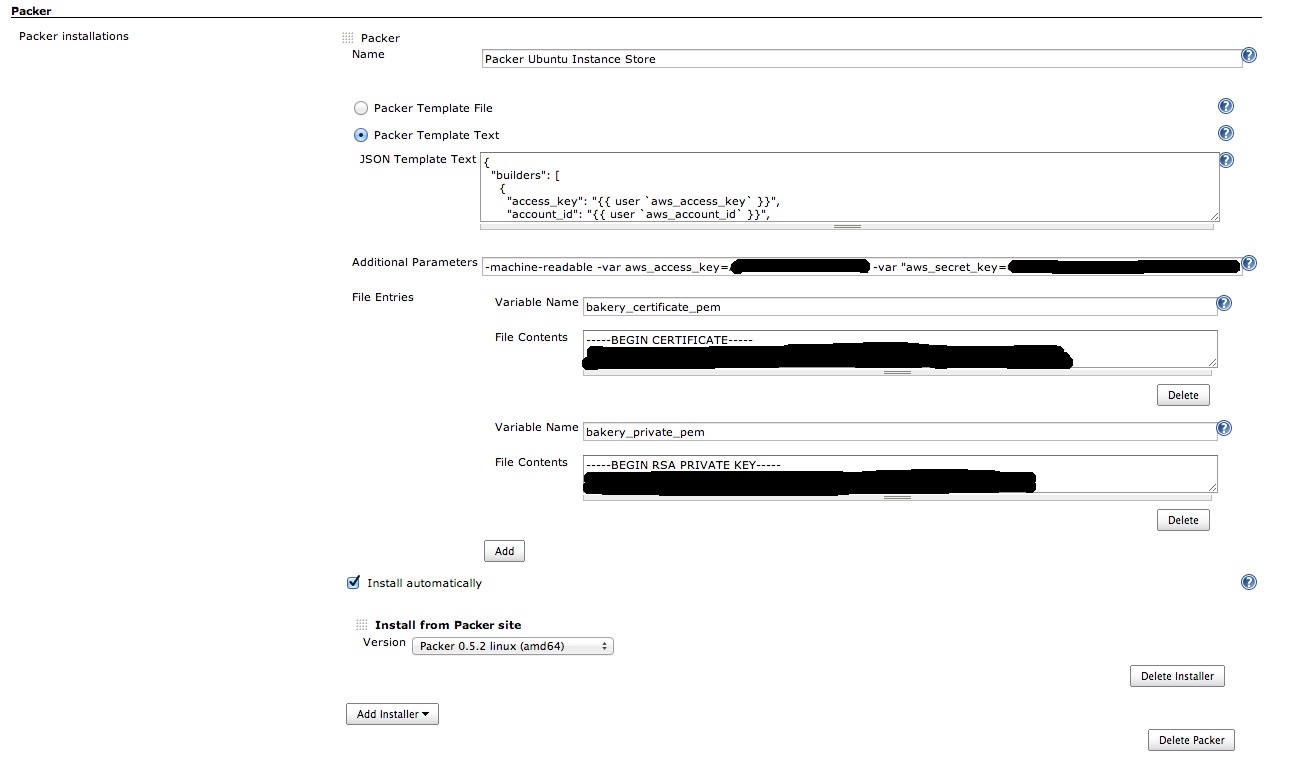Click the drag handle beside Install from Packer site
Image resolution: width=1290 pixels, height=759 pixels.
[361, 624]
